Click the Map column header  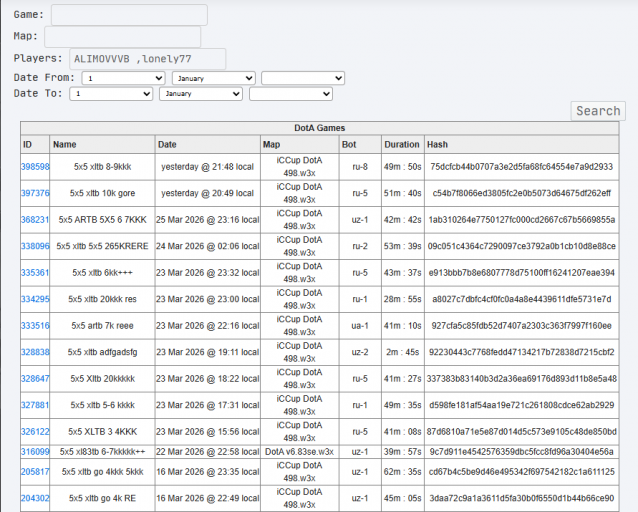(300, 144)
